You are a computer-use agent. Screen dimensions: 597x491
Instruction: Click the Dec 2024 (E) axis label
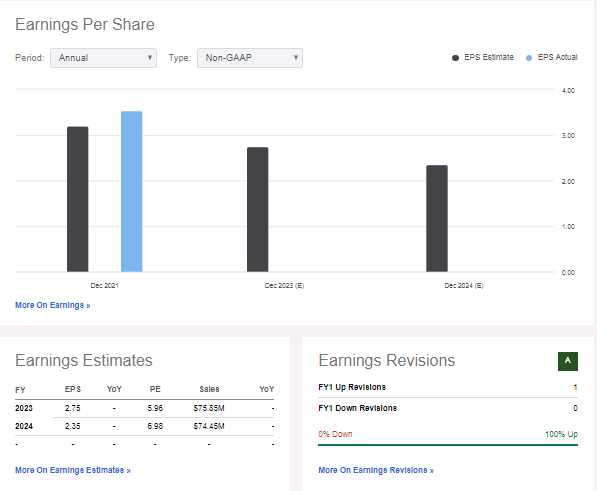tap(464, 285)
